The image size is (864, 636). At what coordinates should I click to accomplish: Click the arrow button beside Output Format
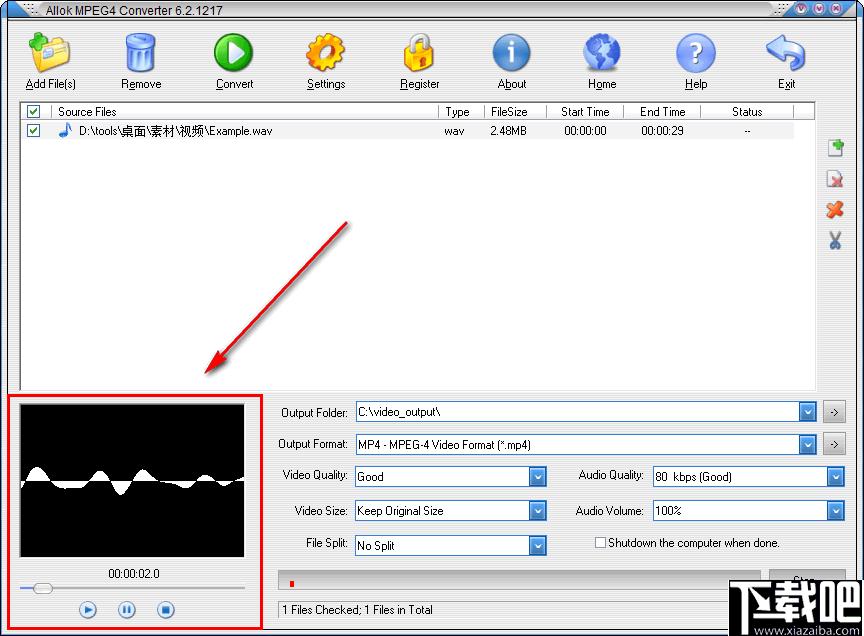tap(834, 444)
